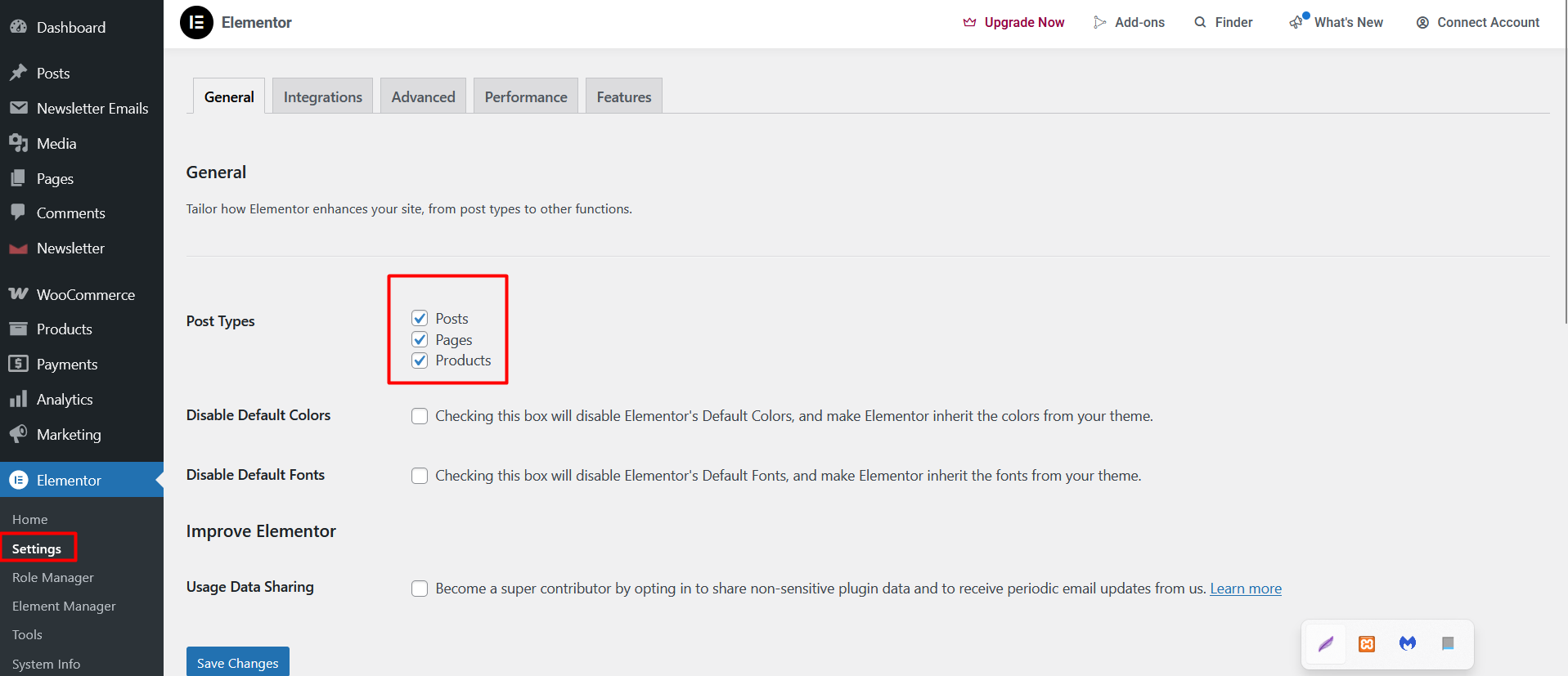This screenshot has width=1568, height=676.
Task: Open What's New notifications text
Action: tap(1349, 22)
